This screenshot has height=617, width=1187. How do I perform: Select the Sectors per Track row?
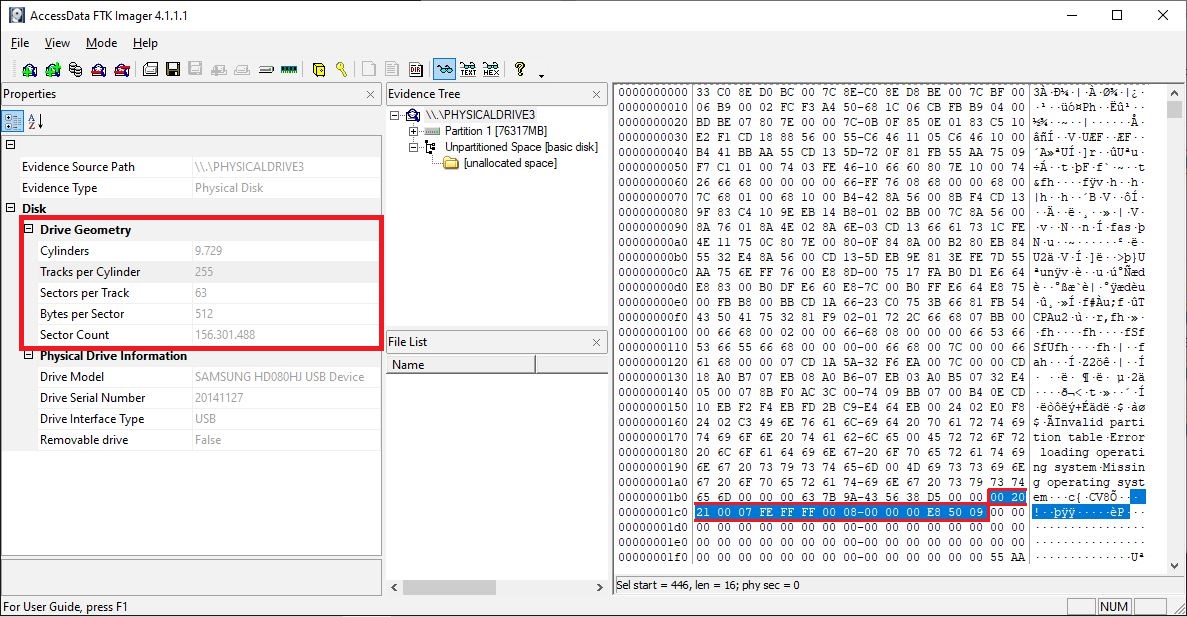(201, 293)
